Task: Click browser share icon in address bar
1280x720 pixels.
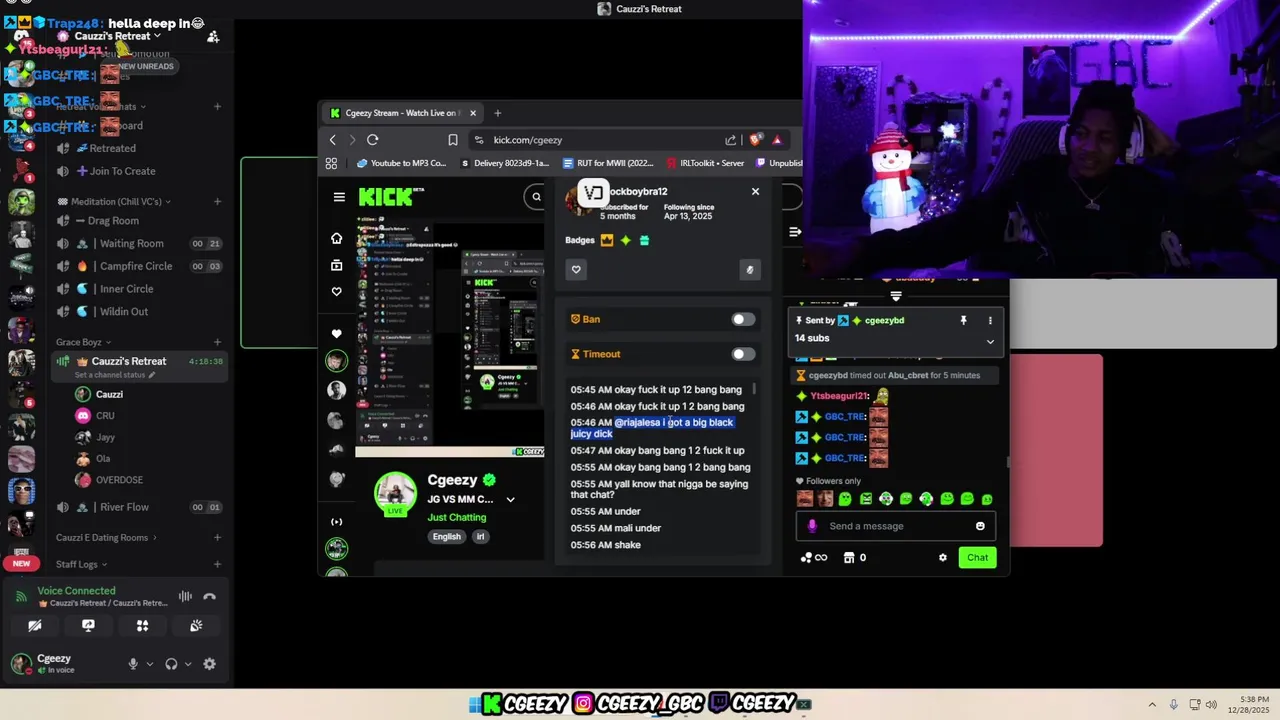Action: (731, 140)
